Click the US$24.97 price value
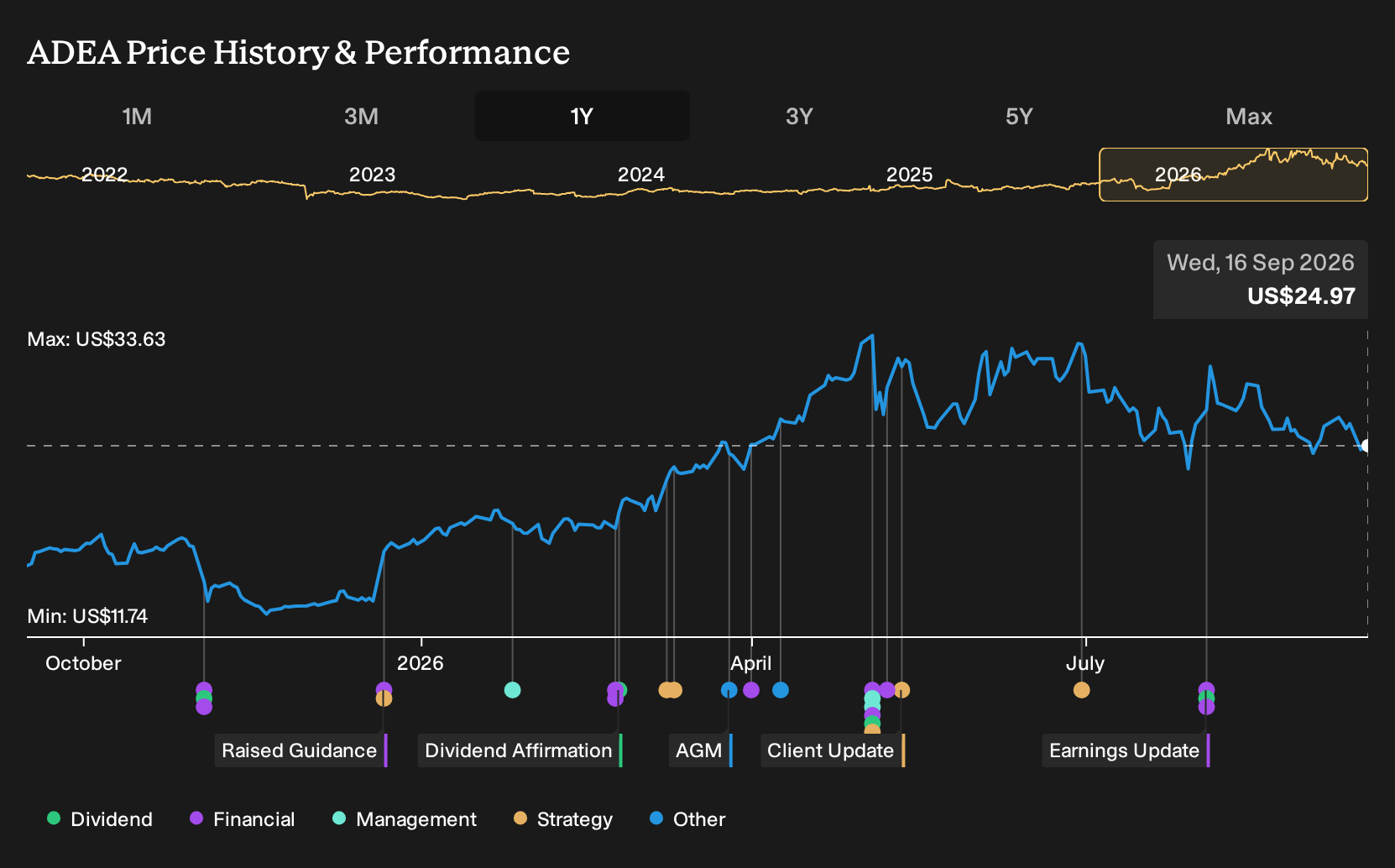 click(x=1301, y=296)
